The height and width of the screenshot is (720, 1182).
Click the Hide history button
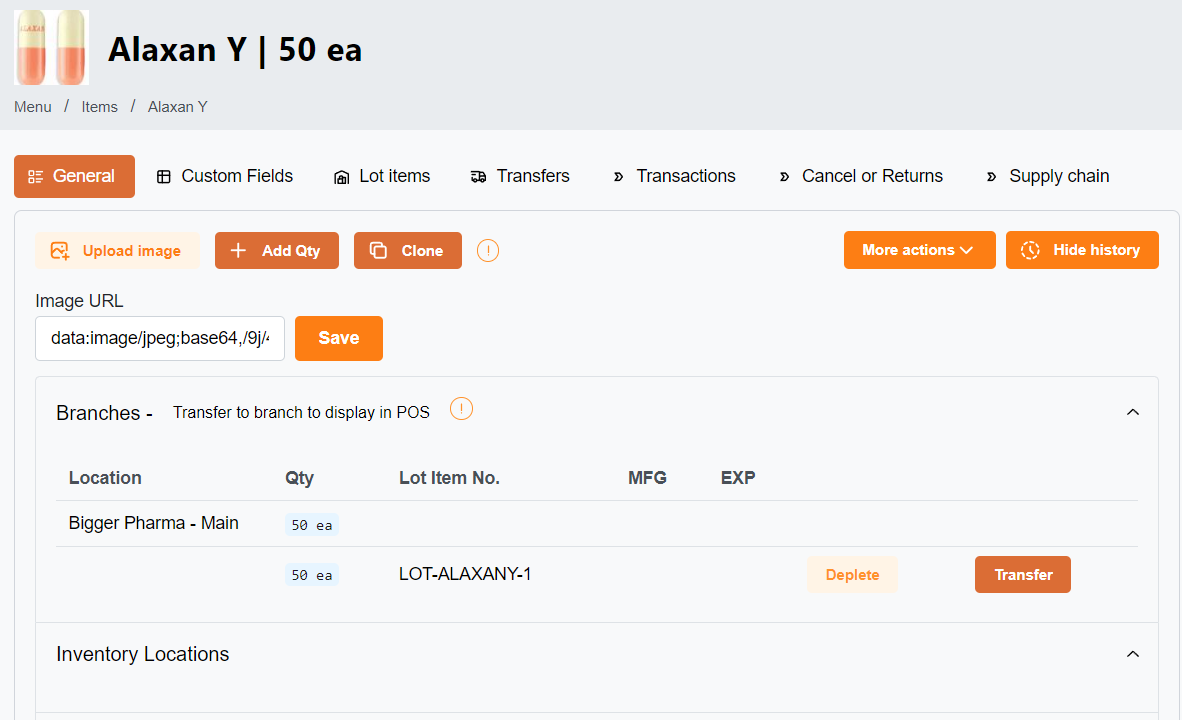click(1082, 250)
